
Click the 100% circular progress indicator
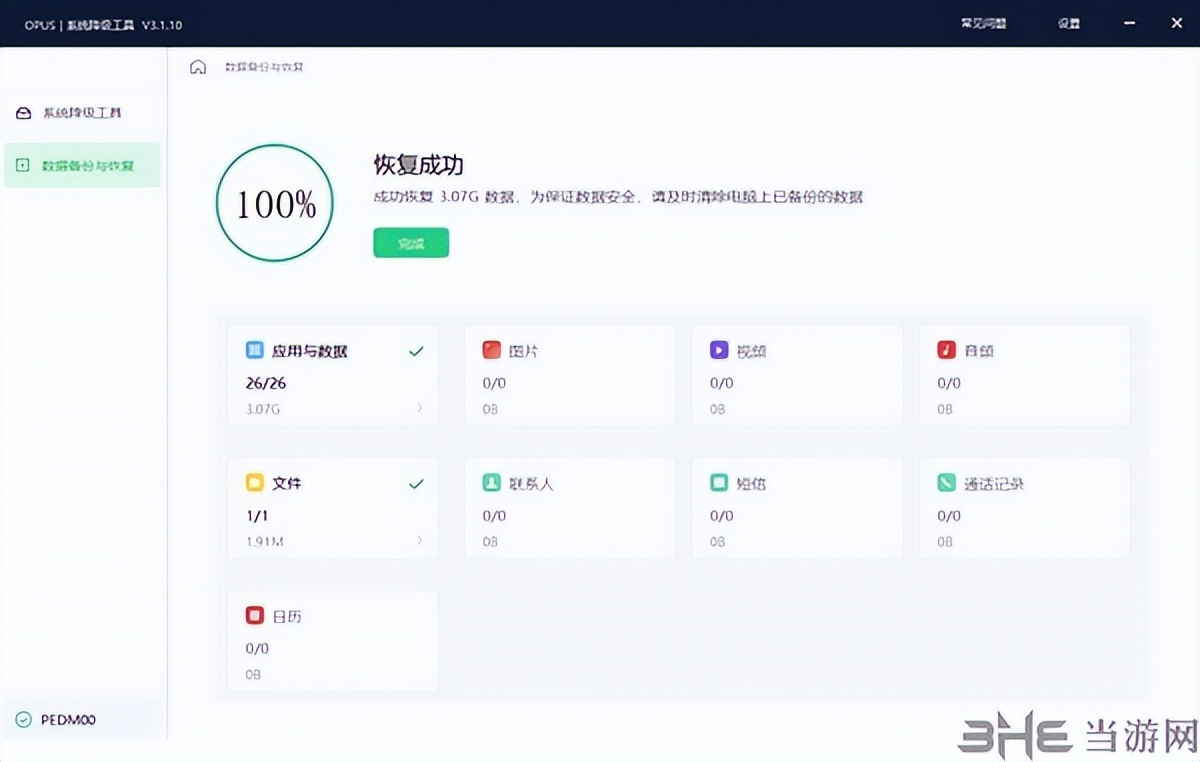tap(275, 203)
